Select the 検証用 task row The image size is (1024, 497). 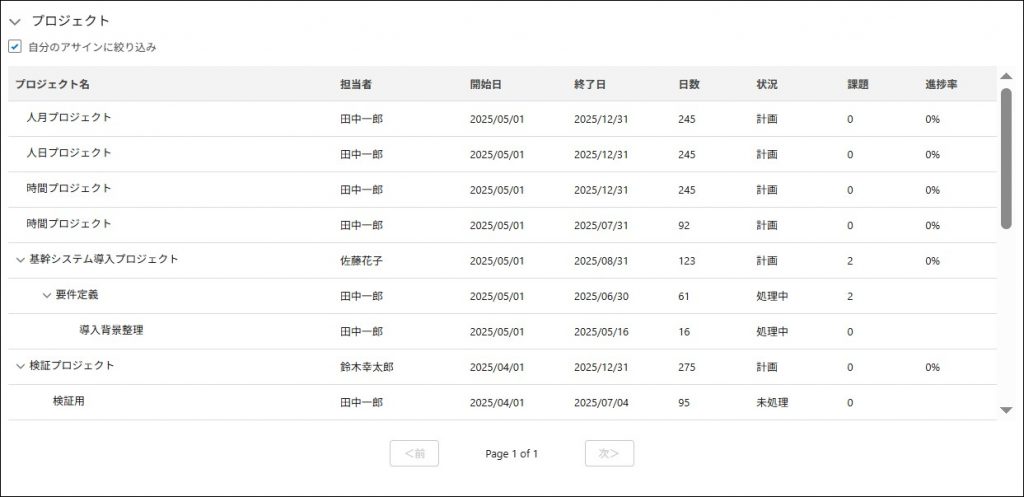tap(502, 402)
